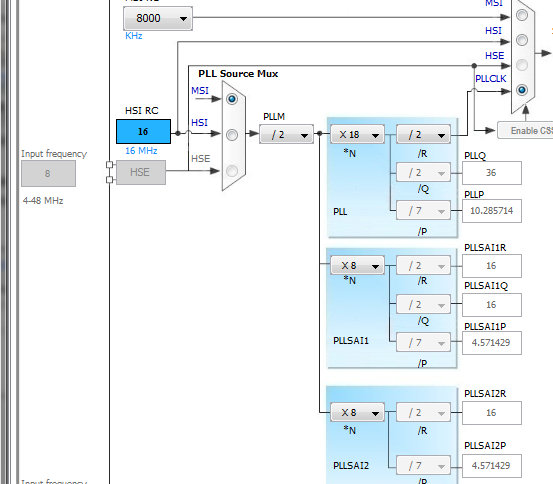
Task: Select MSI in PLL Source Mux
Action: 232,99
